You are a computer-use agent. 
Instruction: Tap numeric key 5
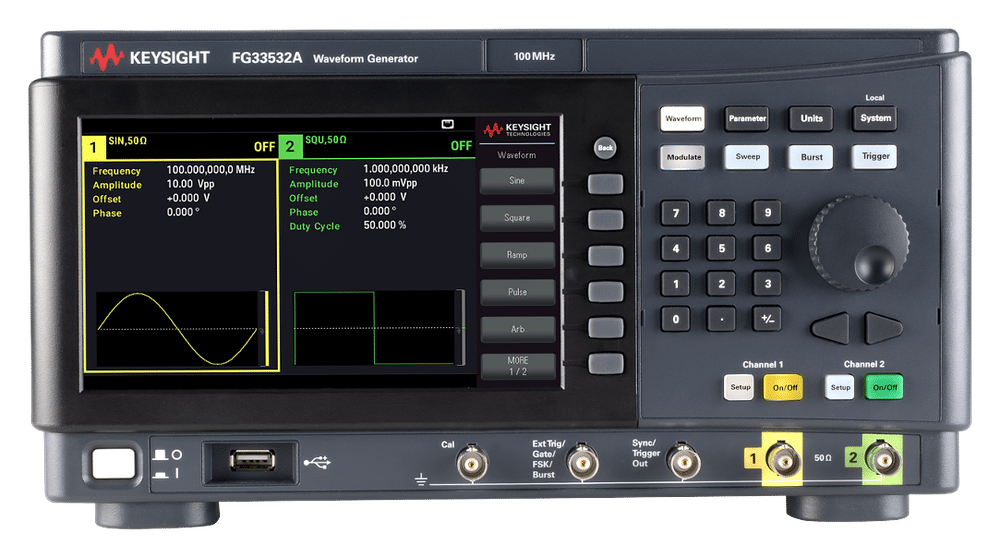721,249
